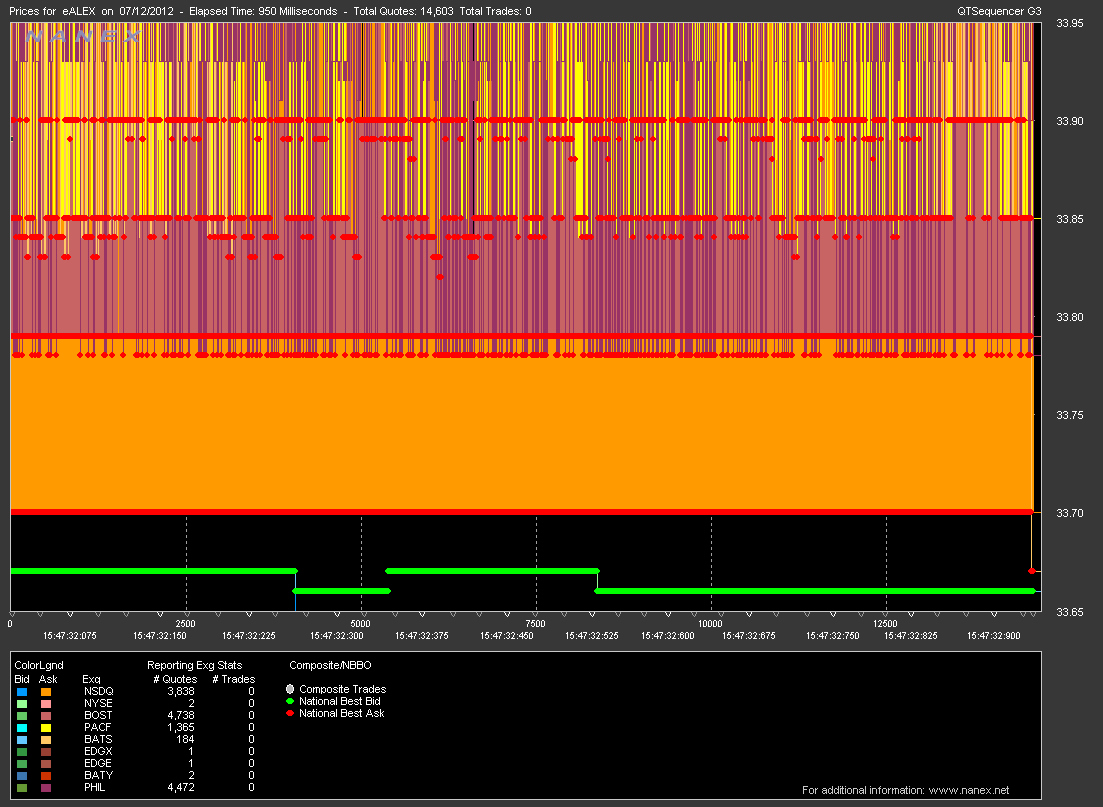Click the 5000 quote-count axis label
The width and height of the screenshot is (1103, 807).
(x=360, y=623)
